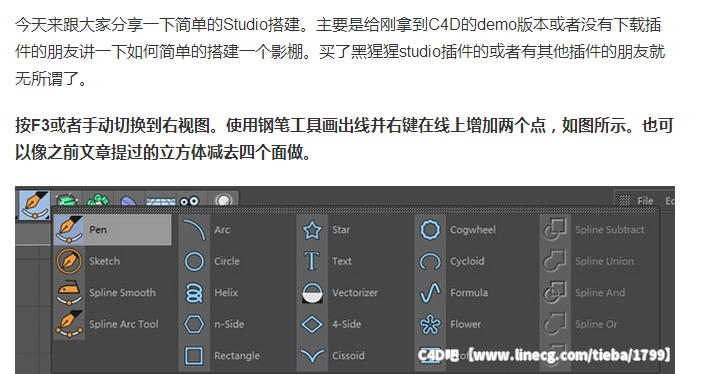704x374 pixels.
Task: Select the Sketch tool icon
Action: tap(69, 261)
